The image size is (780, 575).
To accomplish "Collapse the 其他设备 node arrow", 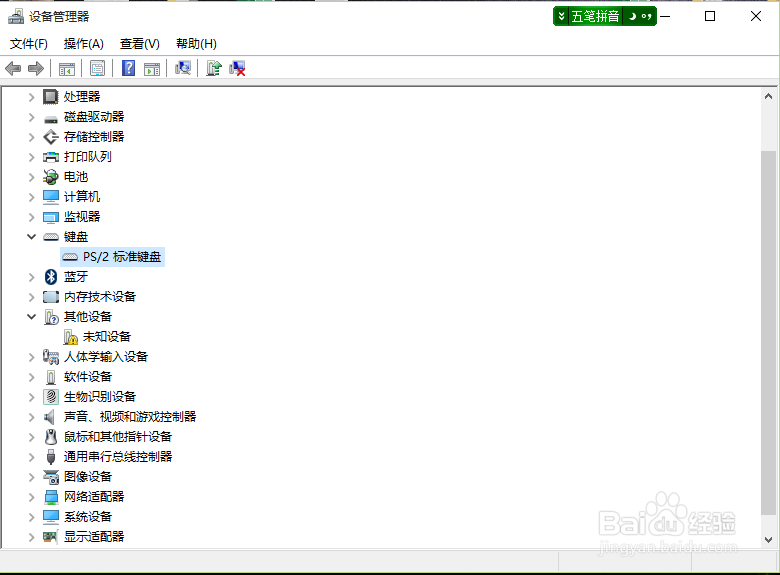I will [31, 317].
